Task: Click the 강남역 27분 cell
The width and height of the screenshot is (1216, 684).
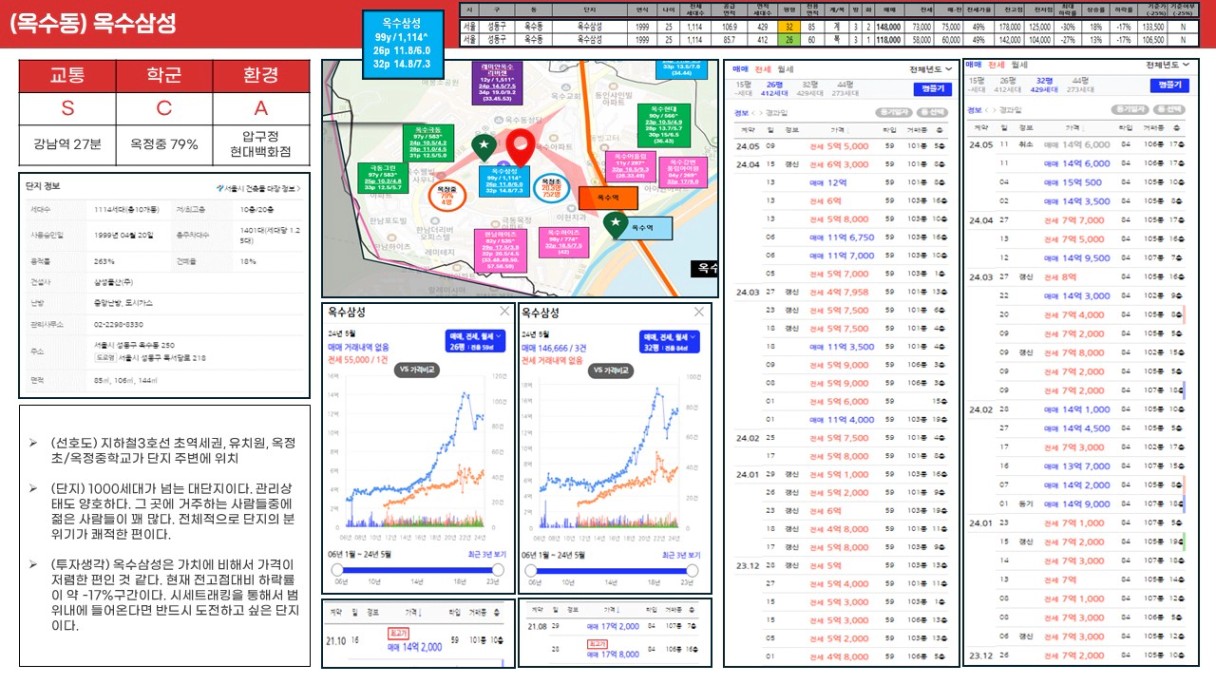Action: click(68, 143)
